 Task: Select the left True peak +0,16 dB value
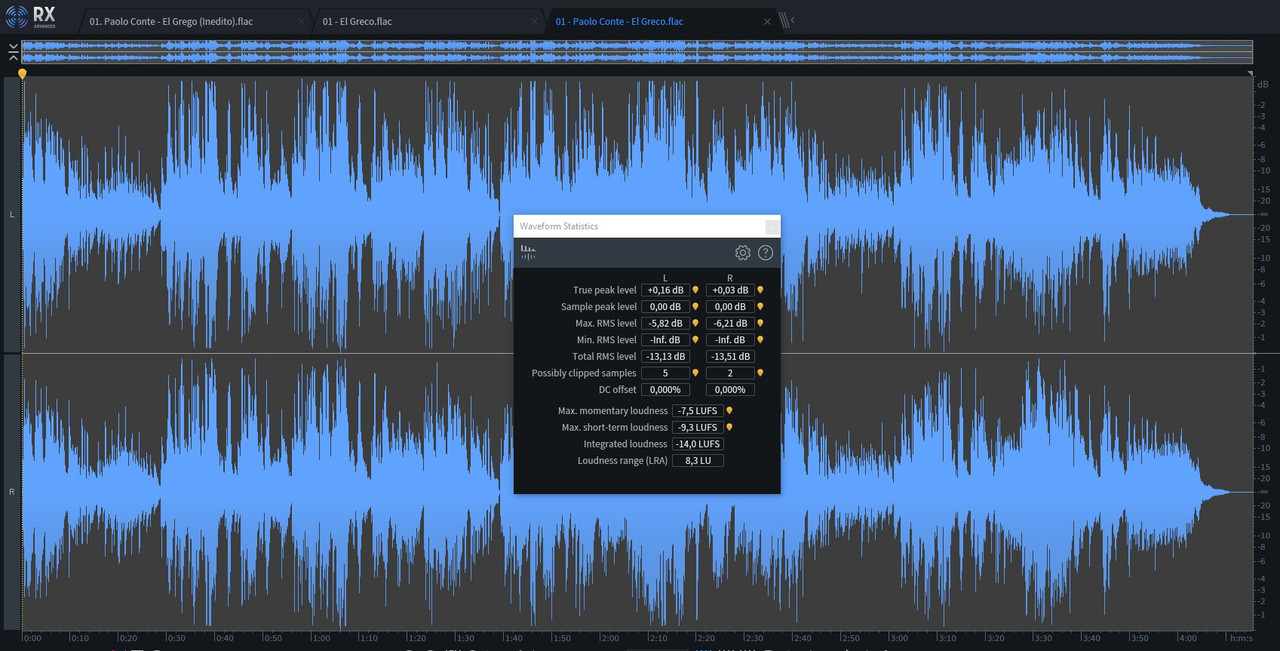pyautogui.click(x=665, y=290)
